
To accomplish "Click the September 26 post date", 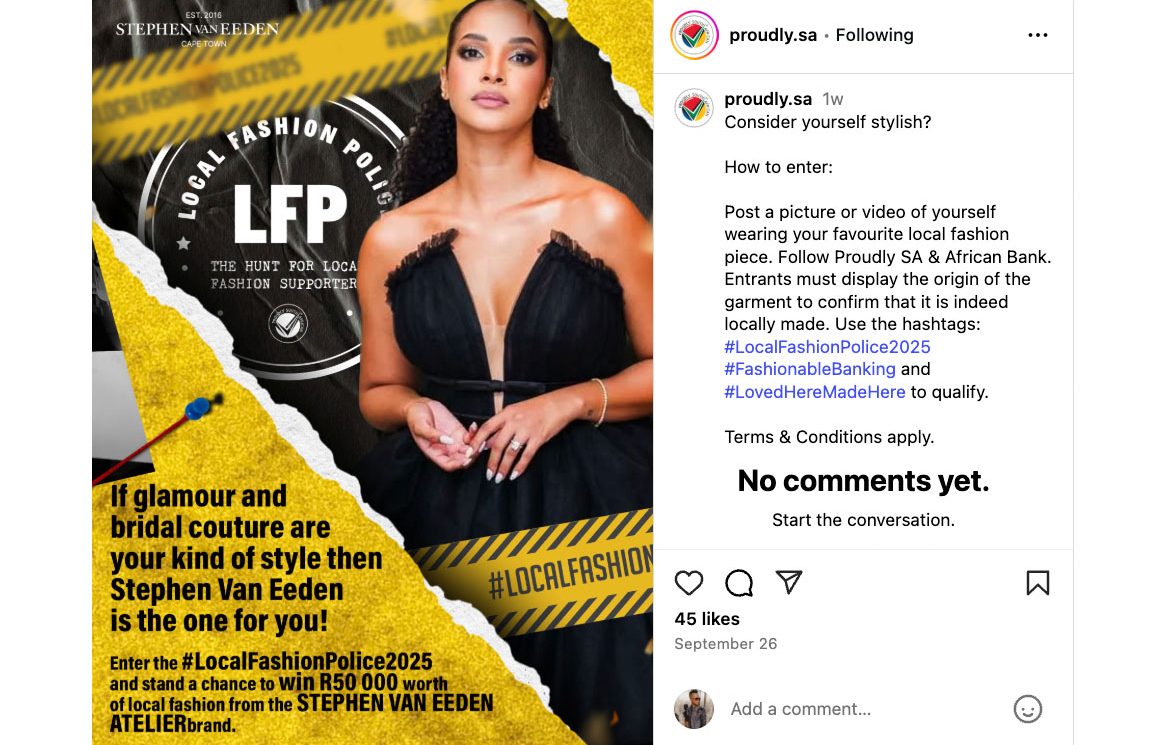I will point(726,644).
